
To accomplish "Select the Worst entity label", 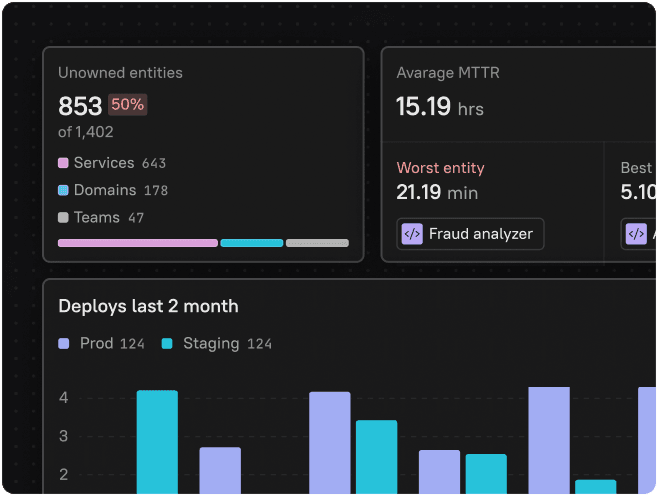I will tap(440, 168).
